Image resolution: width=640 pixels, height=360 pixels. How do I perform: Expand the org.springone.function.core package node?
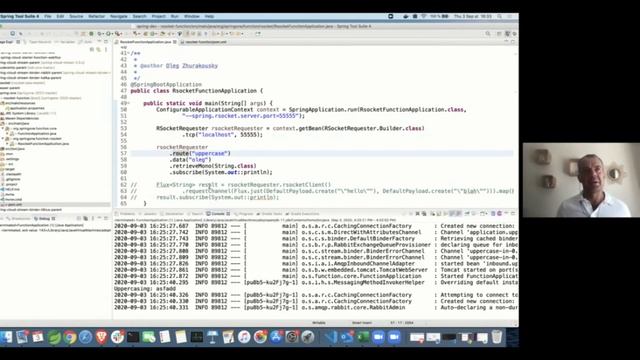tap(3, 128)
